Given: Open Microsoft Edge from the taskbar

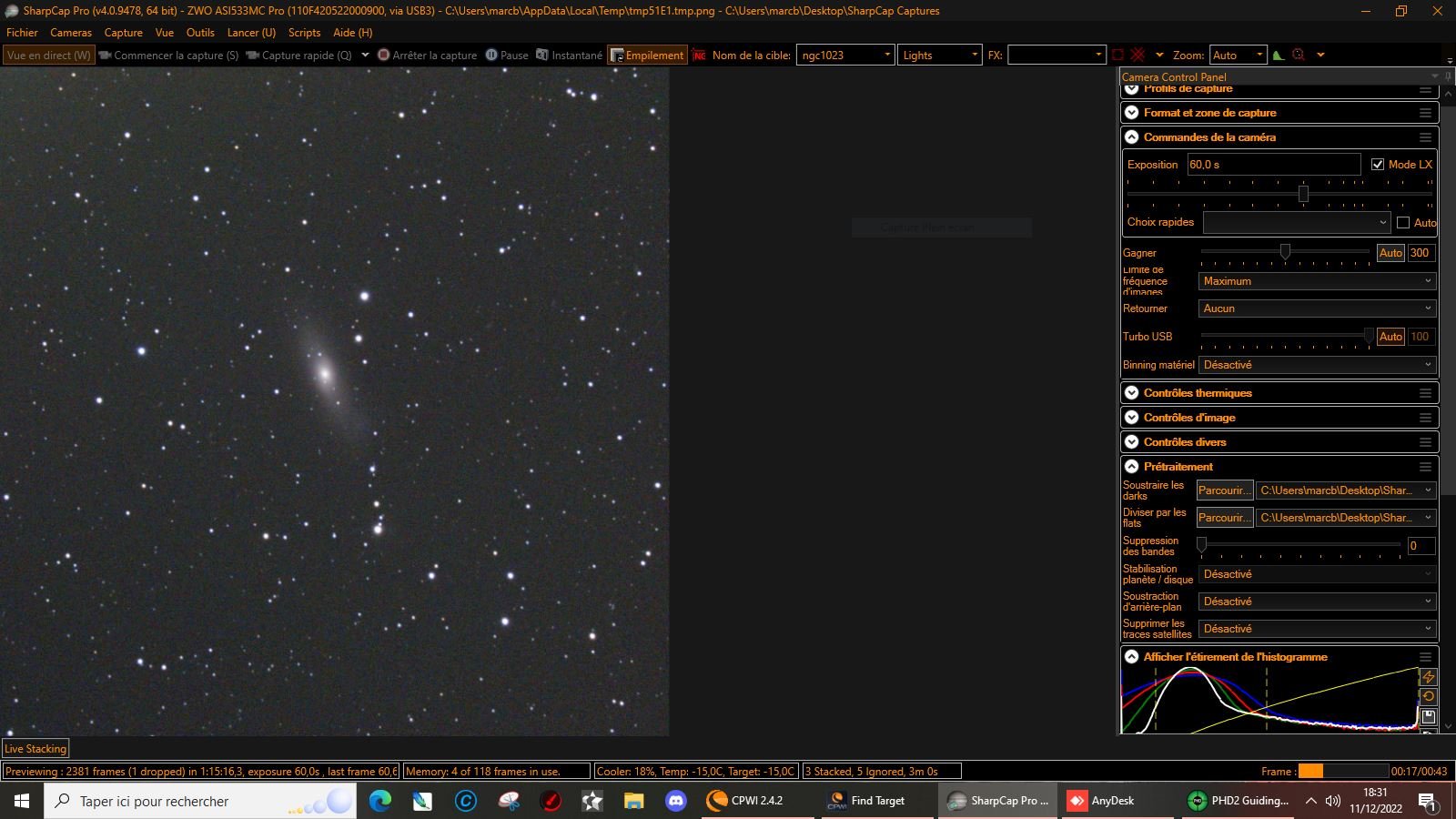Looking at the screenshot, I should click(x=380, y=801).
